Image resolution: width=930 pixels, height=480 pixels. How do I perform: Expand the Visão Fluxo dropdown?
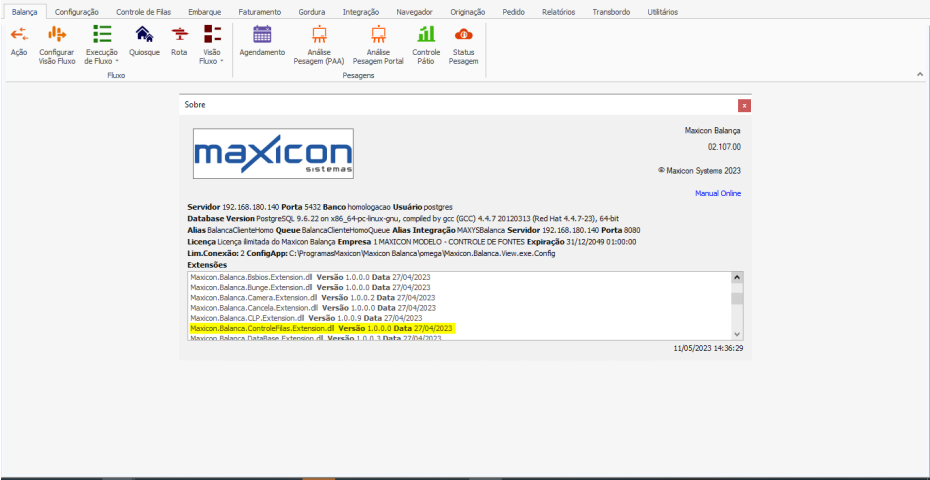212,45
